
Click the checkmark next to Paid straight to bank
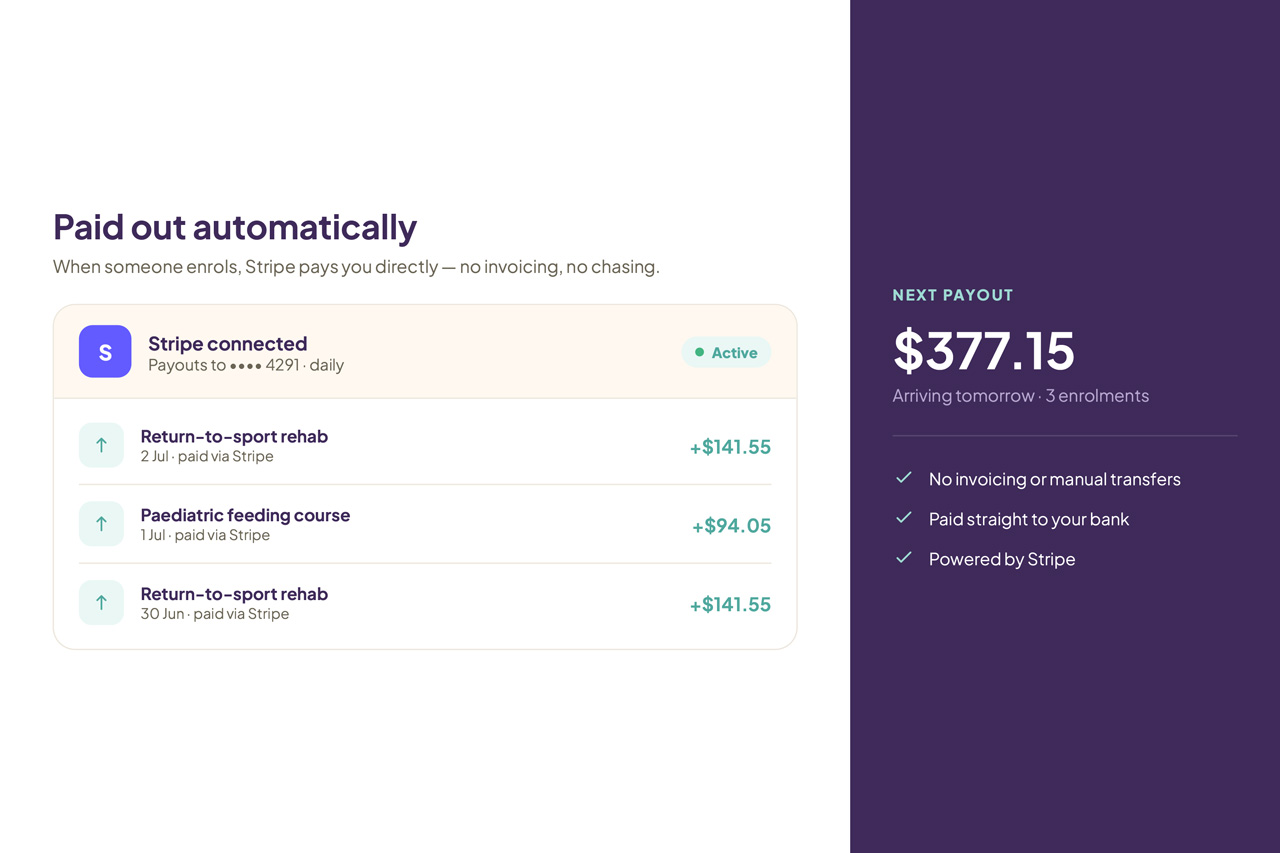(x=904, y=518)
